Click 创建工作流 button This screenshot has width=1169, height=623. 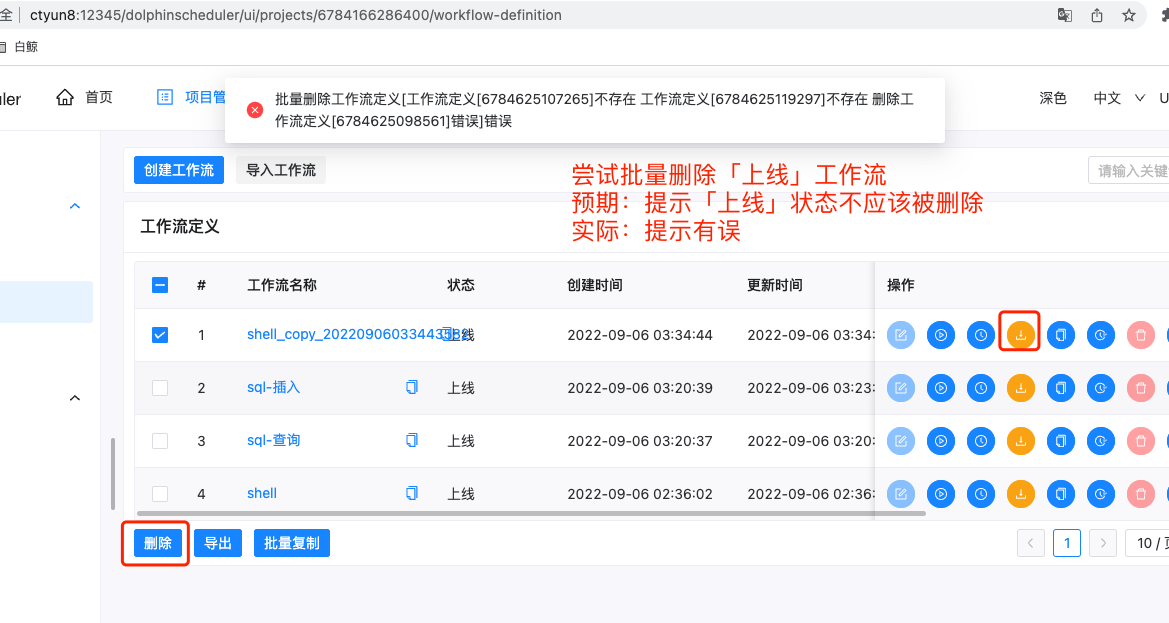[179, 170]
